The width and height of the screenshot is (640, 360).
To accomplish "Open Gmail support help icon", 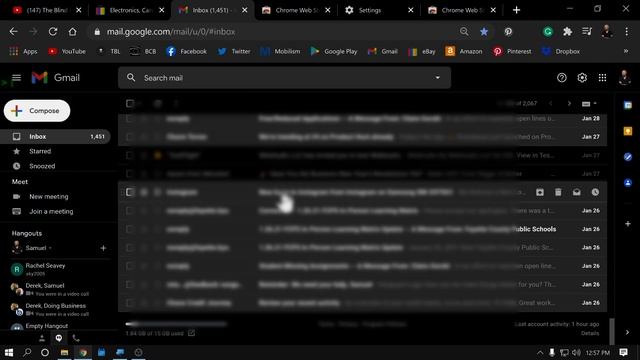I will click(x=562, y=78).
